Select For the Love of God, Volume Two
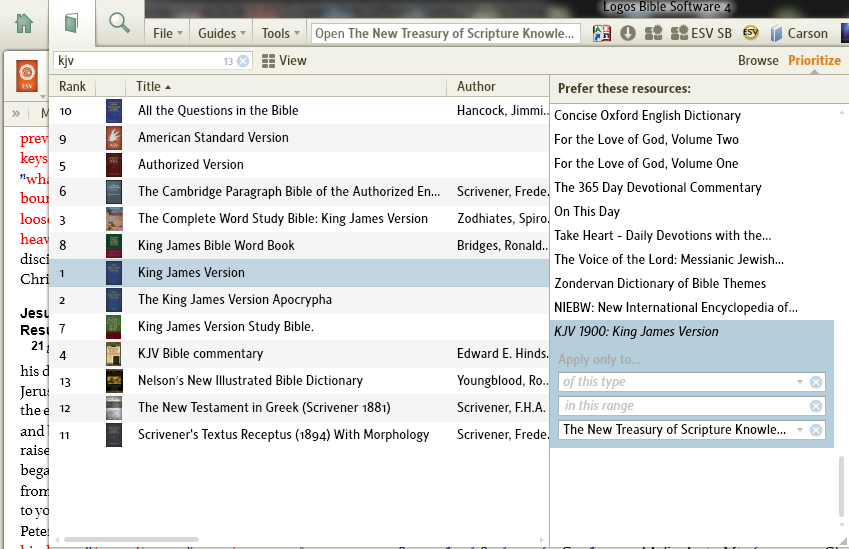 [x=646, y=140]
